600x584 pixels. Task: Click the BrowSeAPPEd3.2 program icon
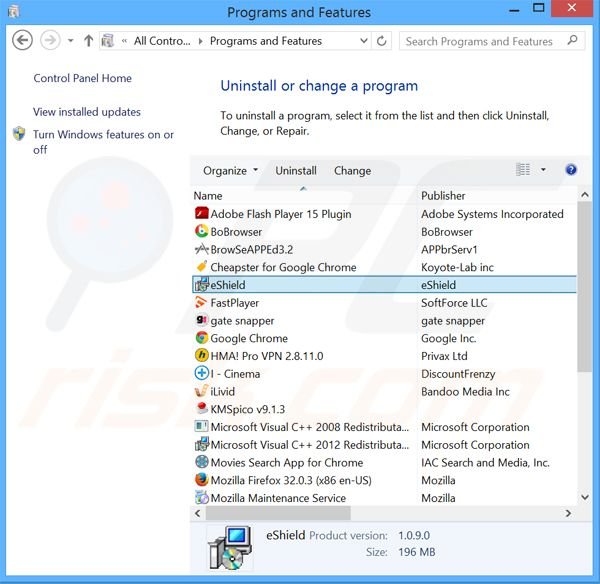coord(201,249)
